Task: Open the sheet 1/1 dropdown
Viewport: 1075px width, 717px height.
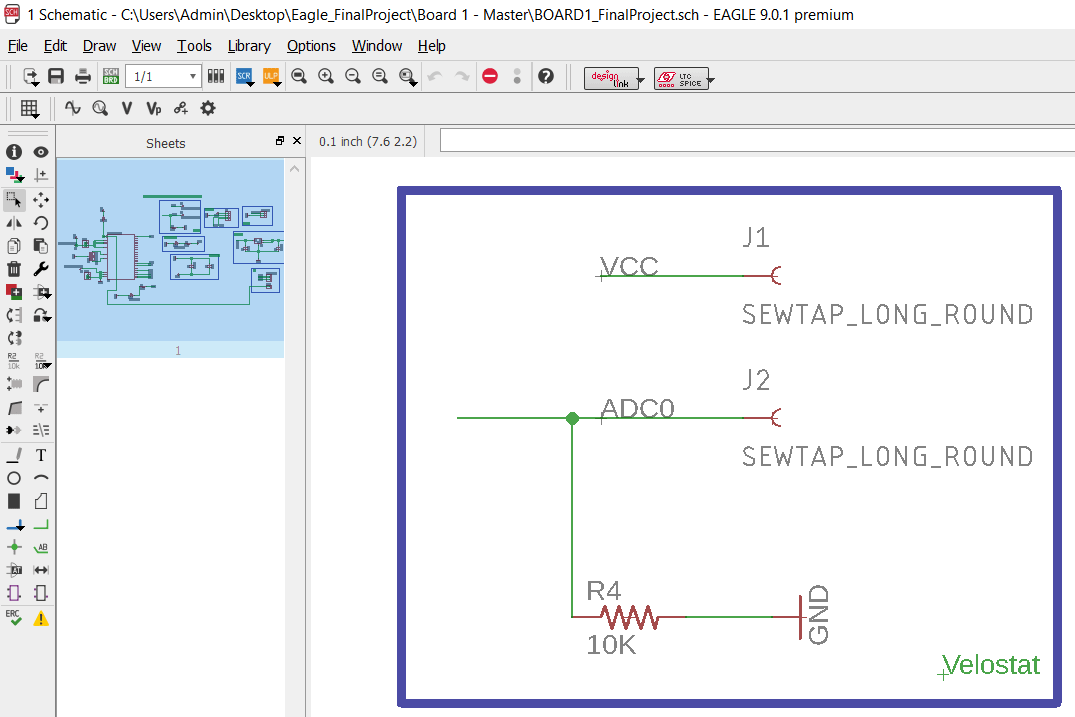Action: coord(163,76)
